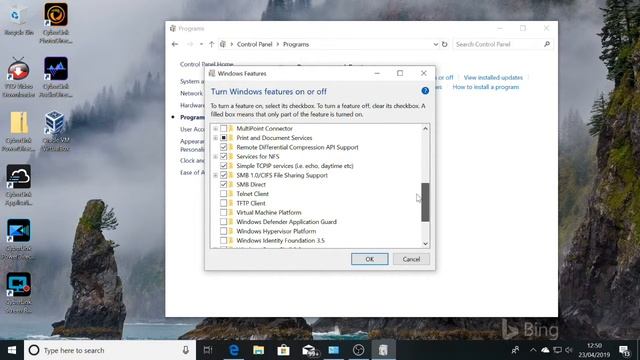Open the Recycle Bin desktop icon
The image size is (640, 360).
click(18, 20)
